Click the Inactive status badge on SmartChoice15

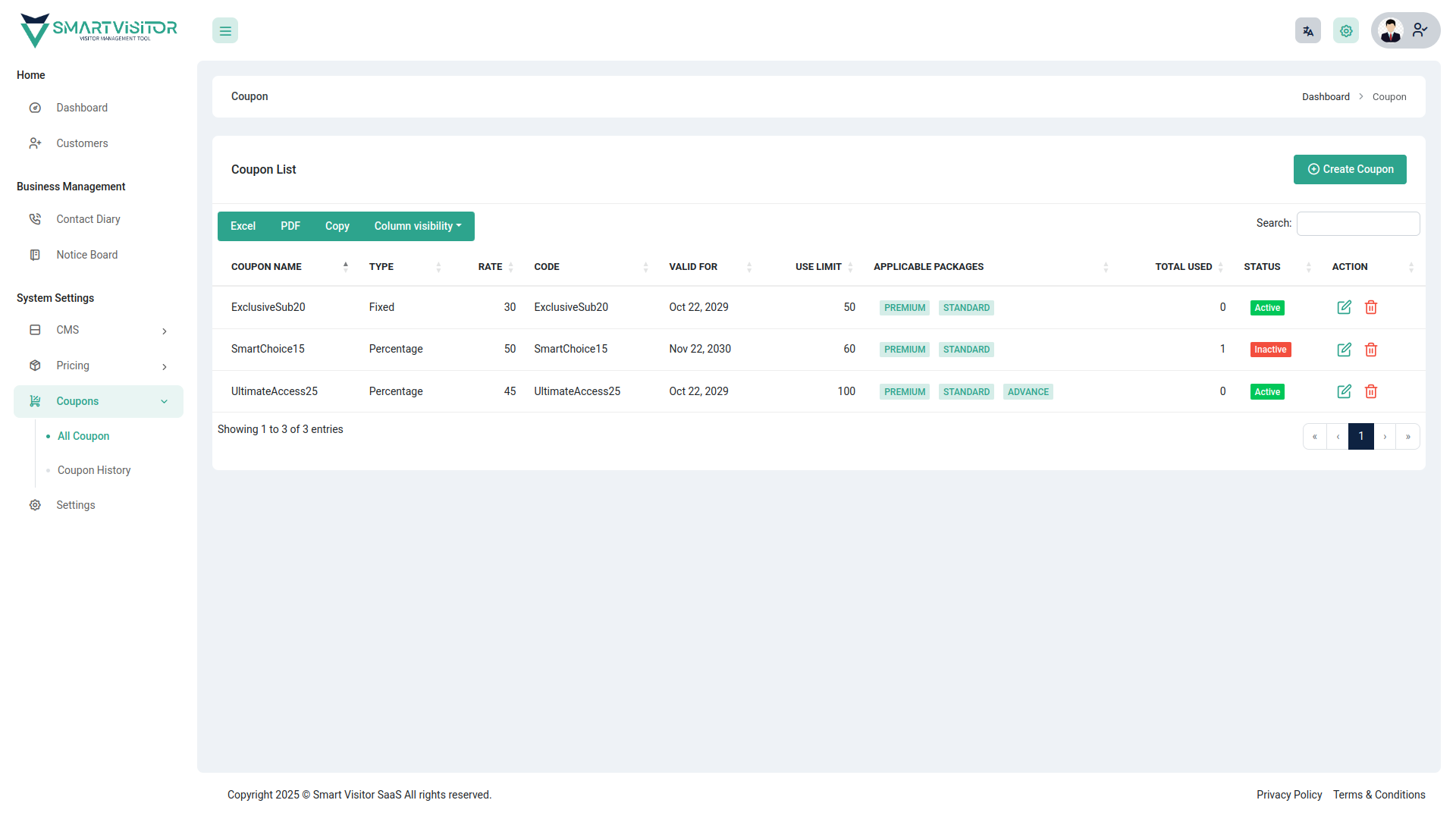(1270, 349)
